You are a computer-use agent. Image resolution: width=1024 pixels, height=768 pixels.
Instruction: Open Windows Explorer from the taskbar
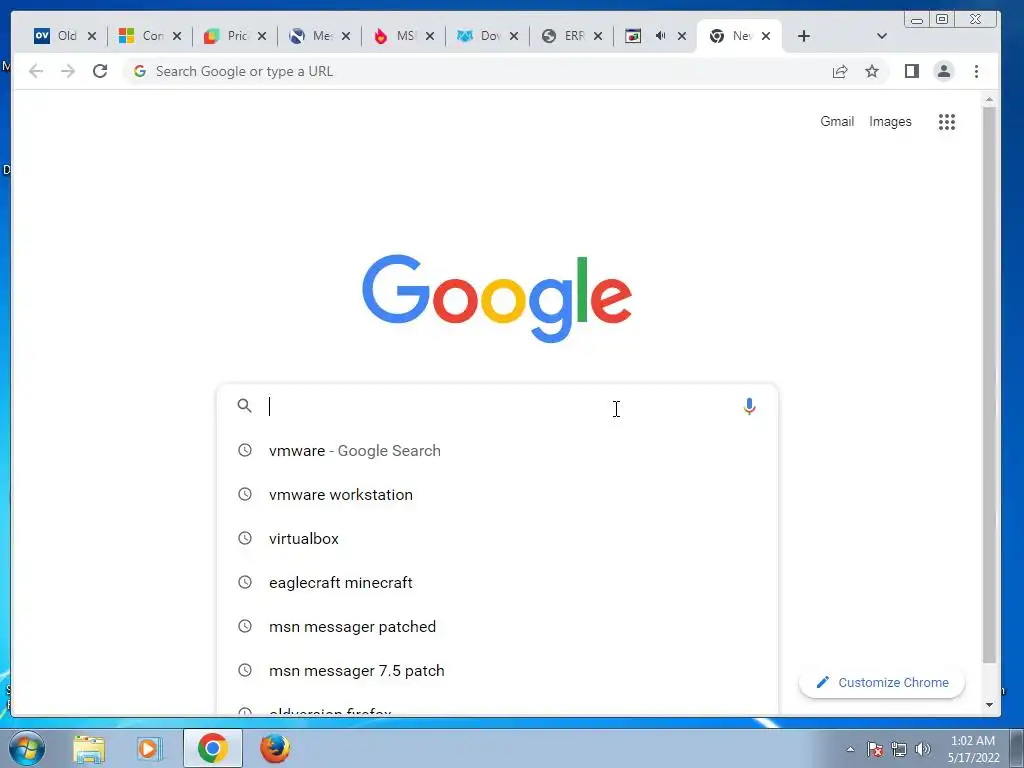click(88, 748)
